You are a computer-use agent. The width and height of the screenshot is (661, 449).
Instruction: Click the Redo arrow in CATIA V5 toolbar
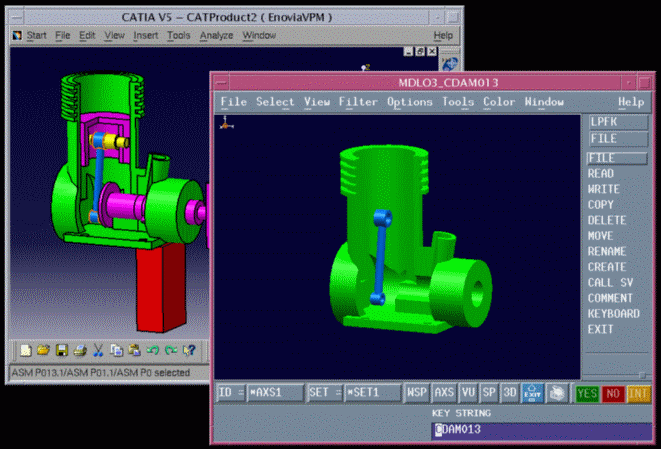(171, 350)
